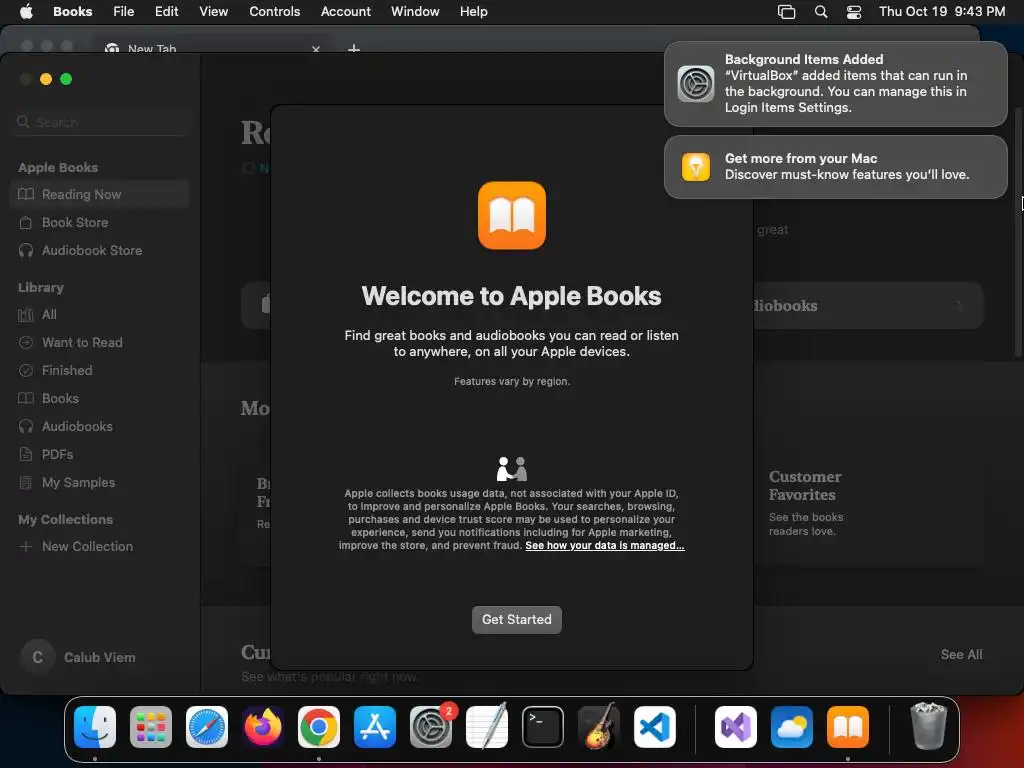Open the Window menu
The width and height of the screenshot is (1024, 768).
tap(415, 12)
